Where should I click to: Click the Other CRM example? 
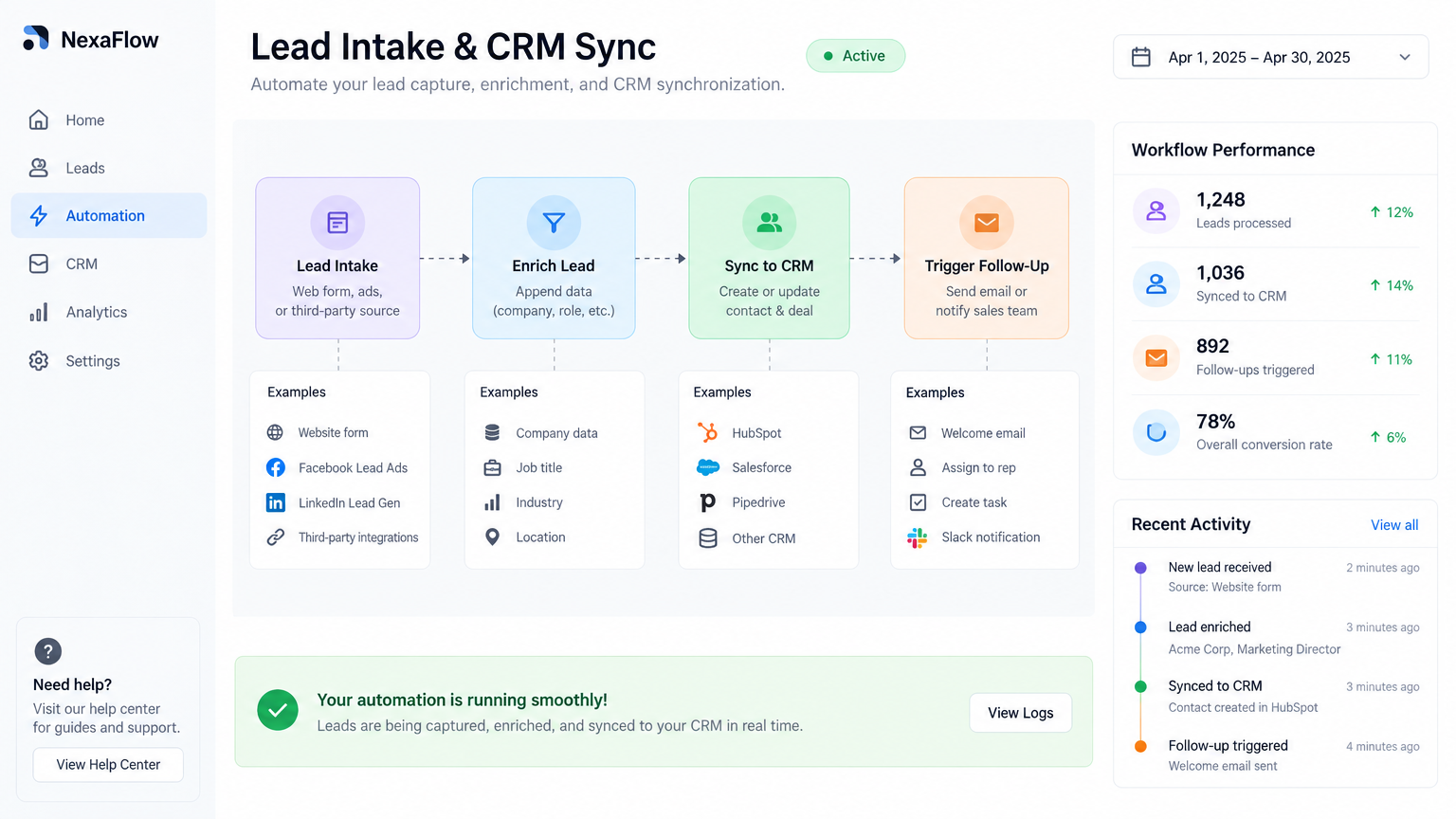[x=748, y=538]
